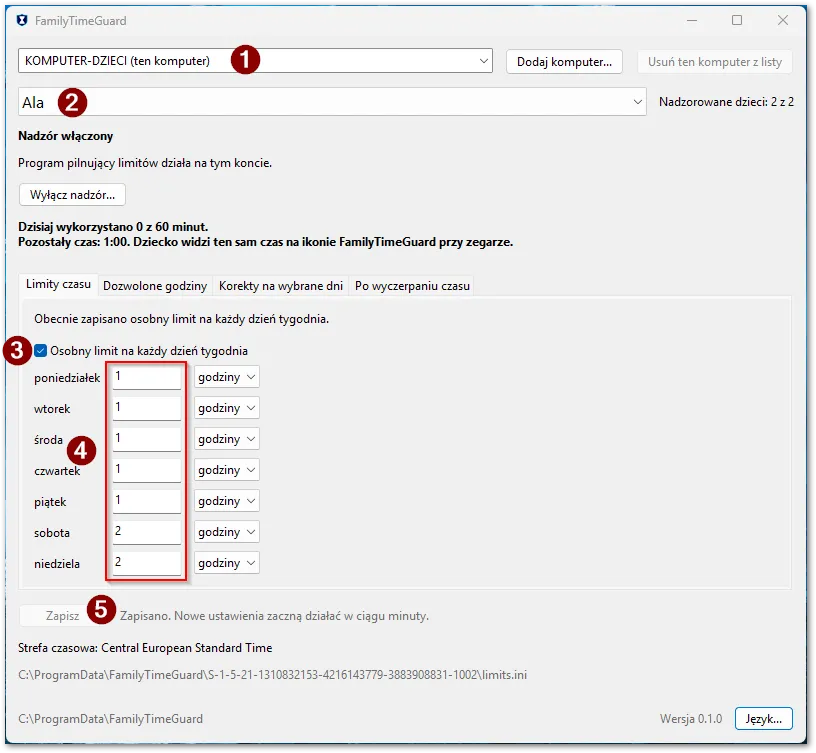Open the 'Korekty na wybrane dni' tab

[281, 286]
